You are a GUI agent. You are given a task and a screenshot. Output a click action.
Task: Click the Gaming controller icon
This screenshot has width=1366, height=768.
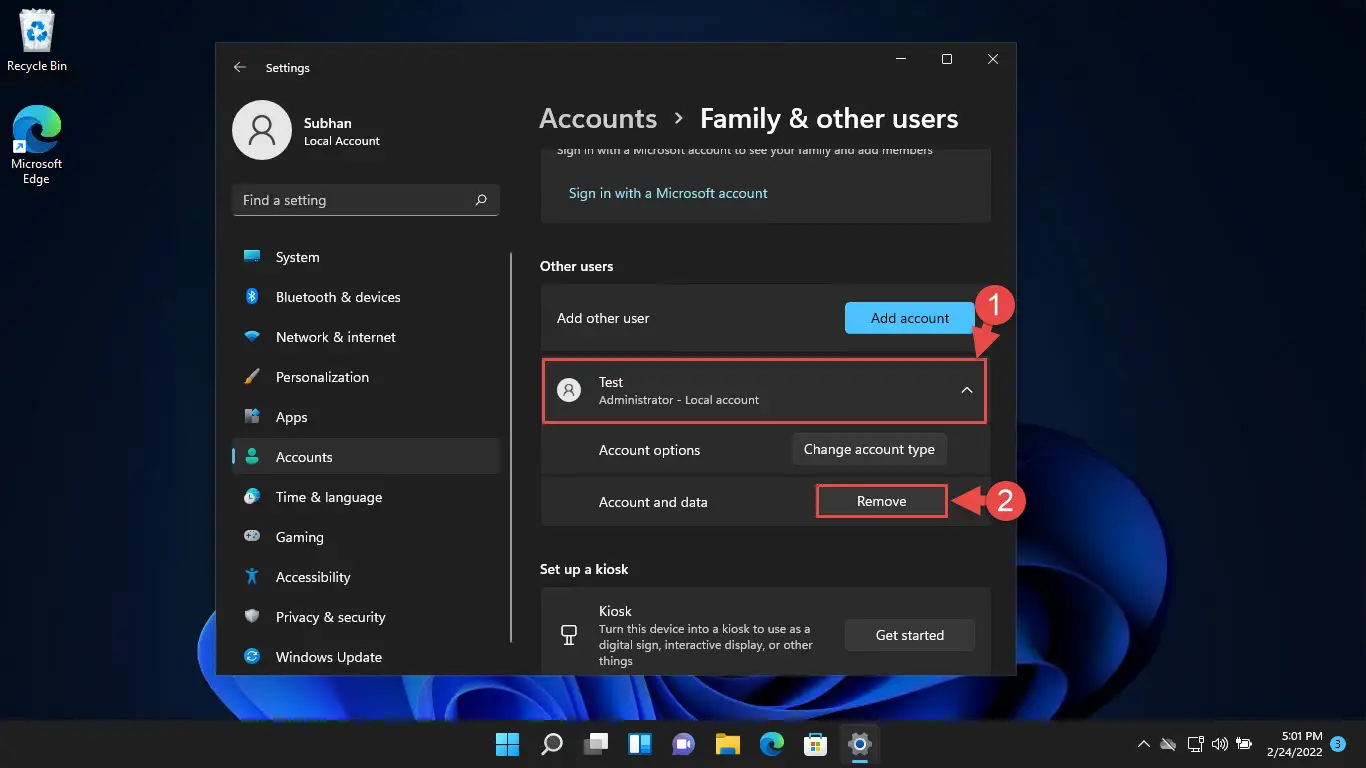[252, 537]
